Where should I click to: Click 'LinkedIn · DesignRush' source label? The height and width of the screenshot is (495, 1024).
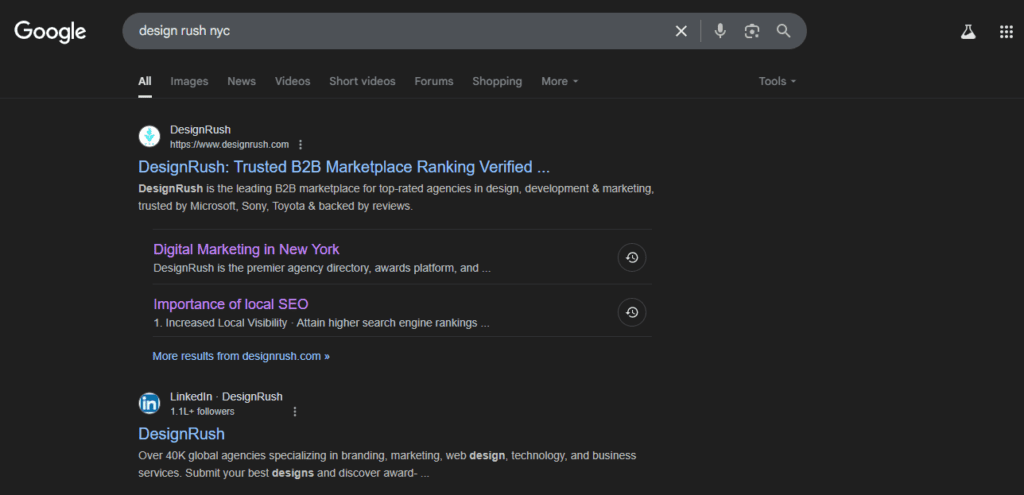pyautogui.click(x=226, y=397)
